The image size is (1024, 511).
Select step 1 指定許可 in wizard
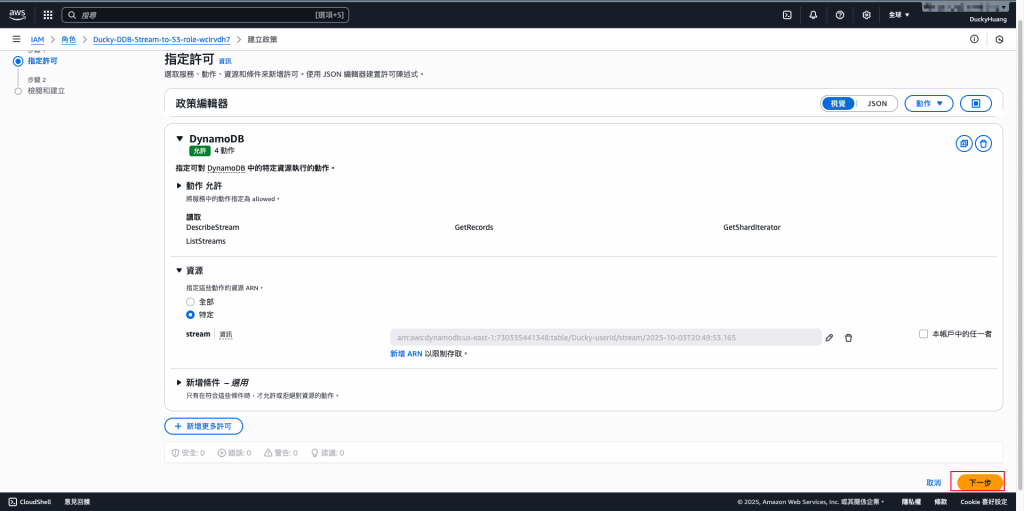[x=42, y=61]
